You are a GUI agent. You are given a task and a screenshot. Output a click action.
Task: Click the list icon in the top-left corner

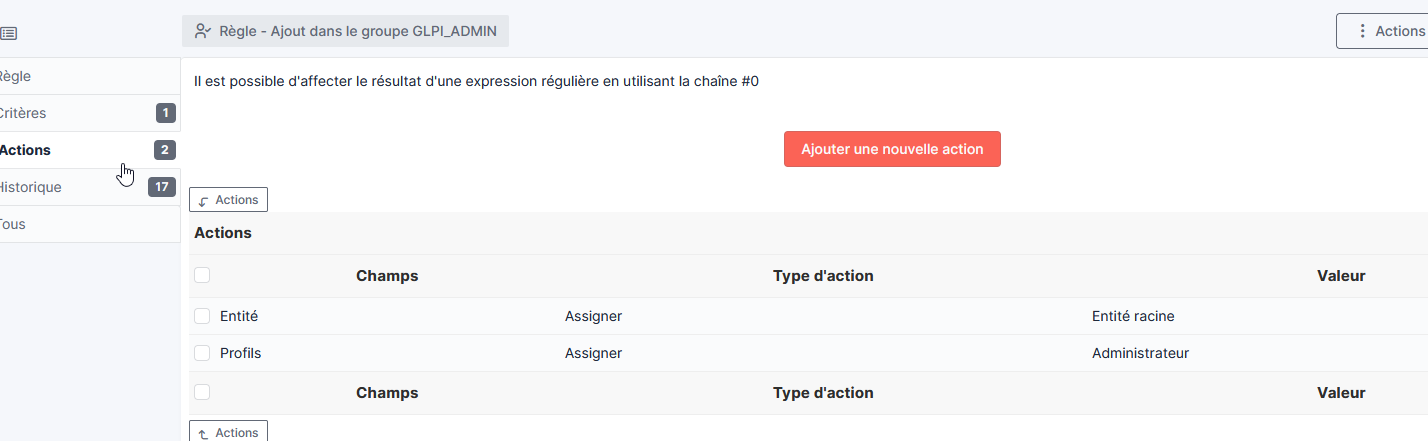tap(8, 32)
